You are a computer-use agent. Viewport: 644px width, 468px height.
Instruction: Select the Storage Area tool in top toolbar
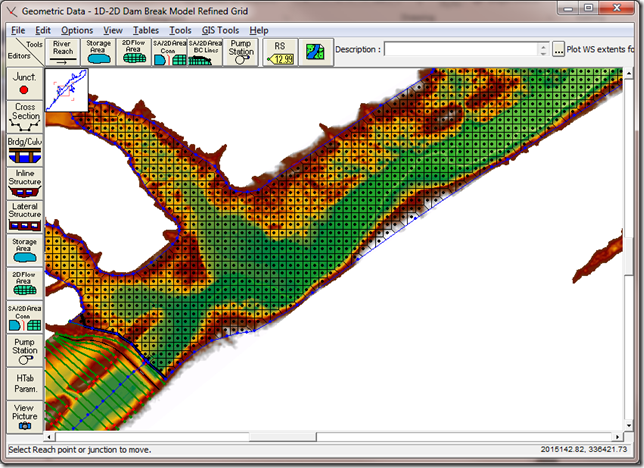pos(99,52)
